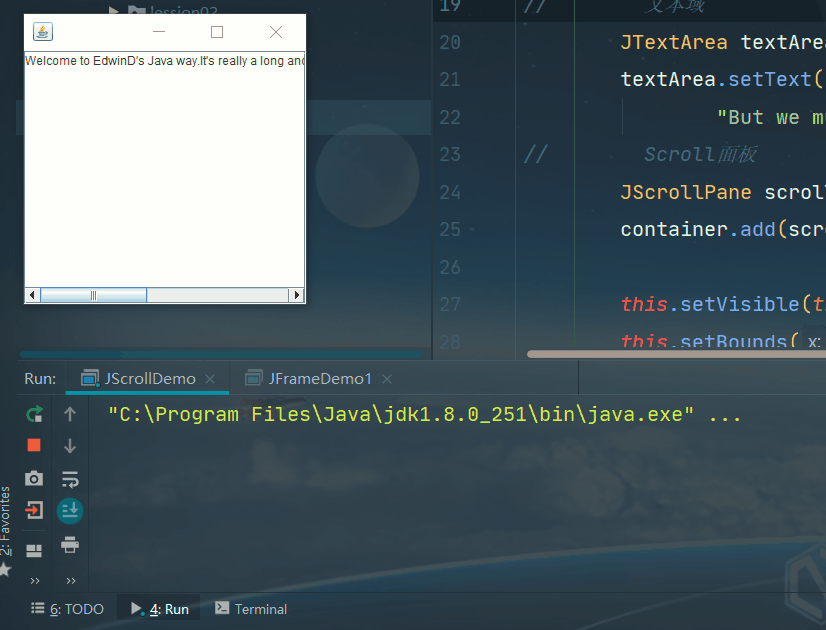Click the Restore Layout icon
Image resolution: width=826 pixels, height=630 pixels.
point(34,550)
